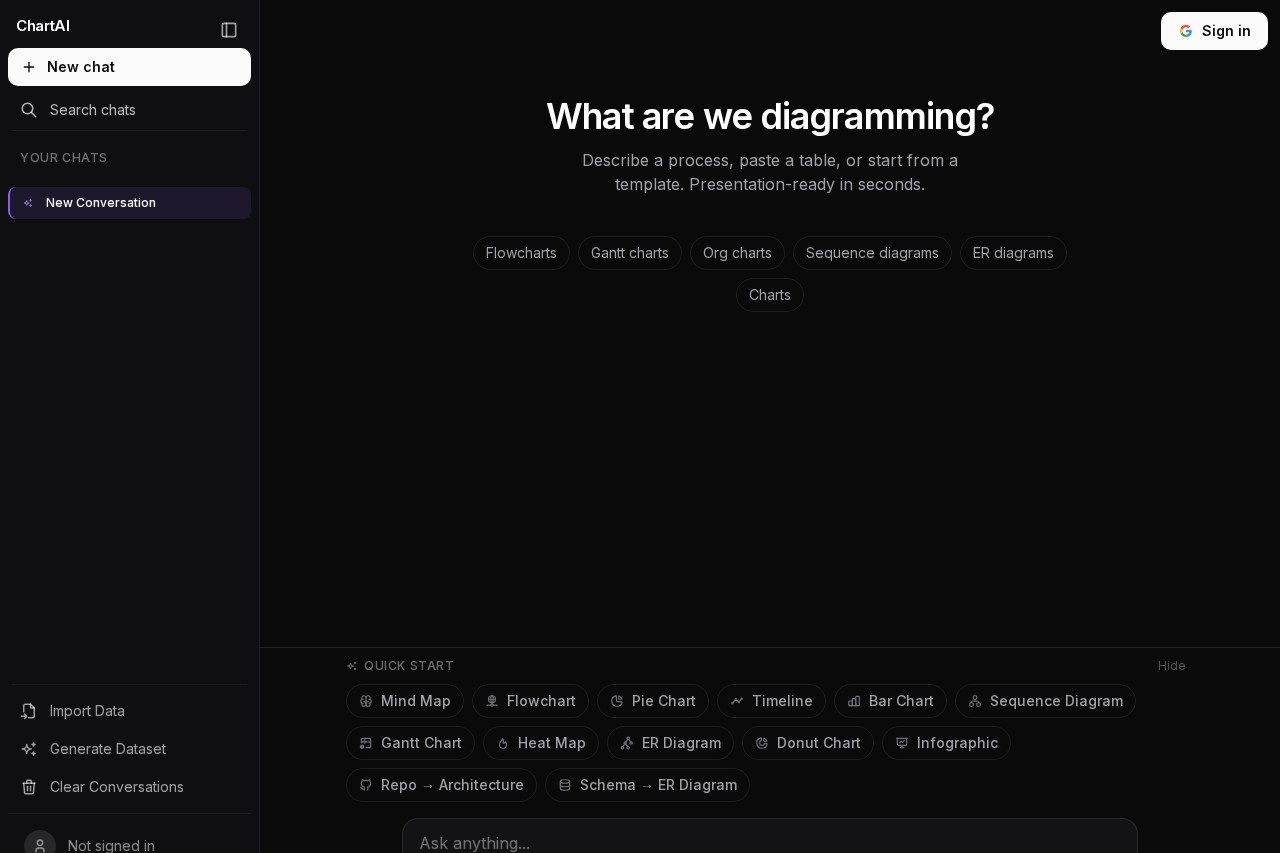The height and width of the screenshot is (853, 1280).
Task: Select the Sequence diagrams chip
Action: coord(872,253)
